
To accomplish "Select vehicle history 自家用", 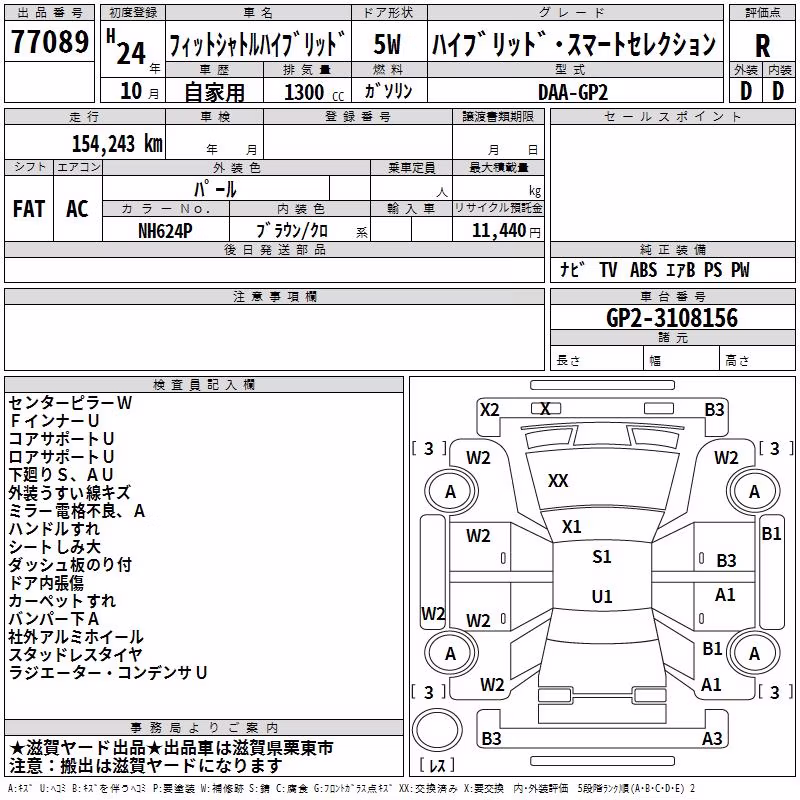I will [214, 92].
